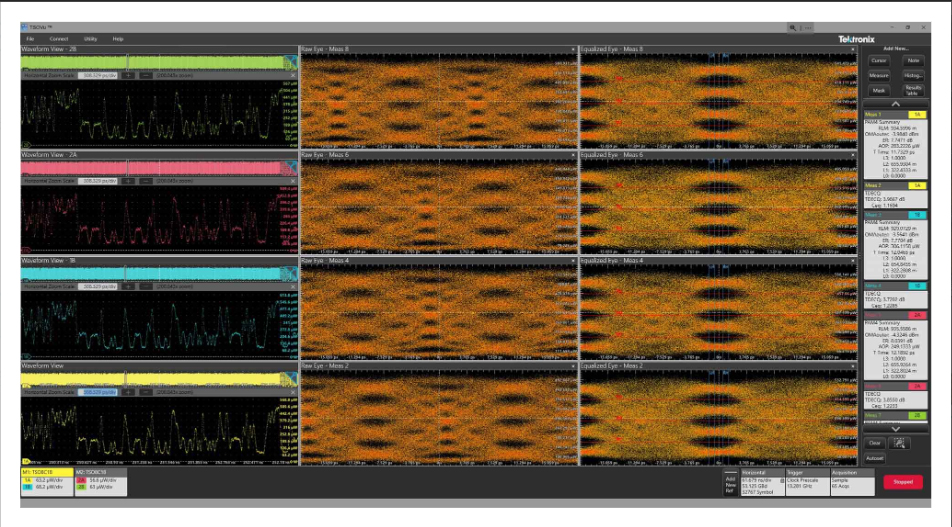Activate the zoom-box selection icon
Screen dimensions: 952x527
point(899,443)
